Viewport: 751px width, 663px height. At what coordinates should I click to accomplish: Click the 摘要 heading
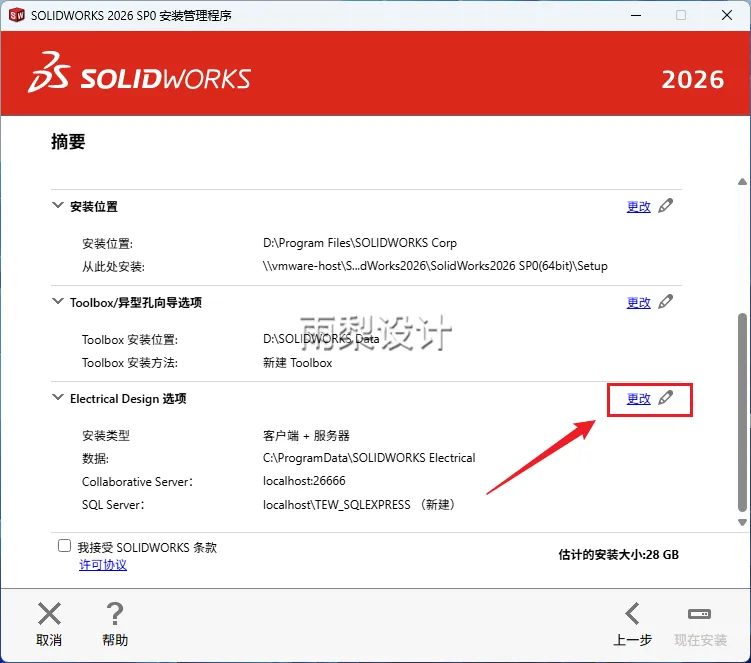pos(68,141)
